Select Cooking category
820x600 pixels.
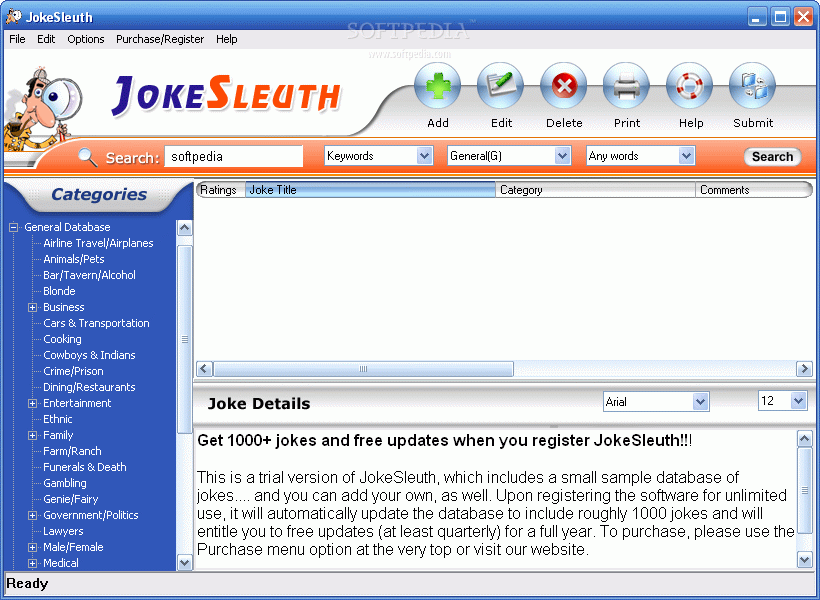tap(62, 339)
